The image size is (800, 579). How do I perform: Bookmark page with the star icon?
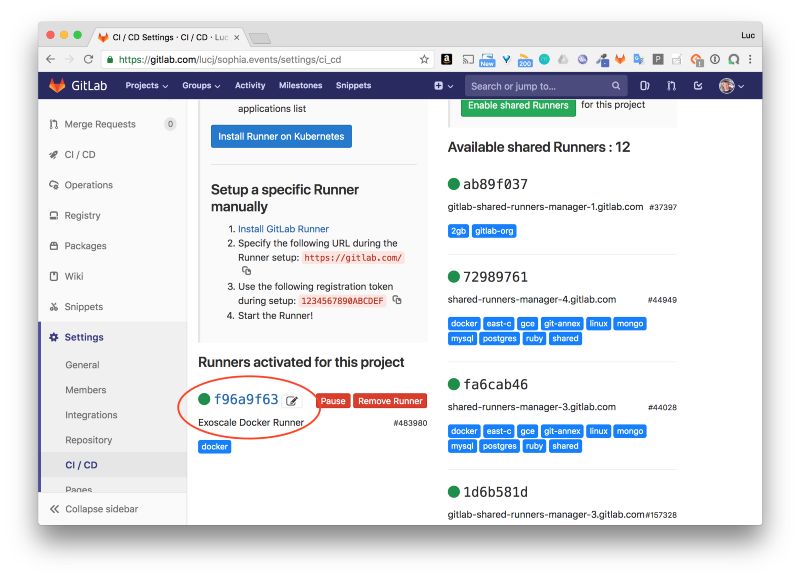[x=424, y=59]
